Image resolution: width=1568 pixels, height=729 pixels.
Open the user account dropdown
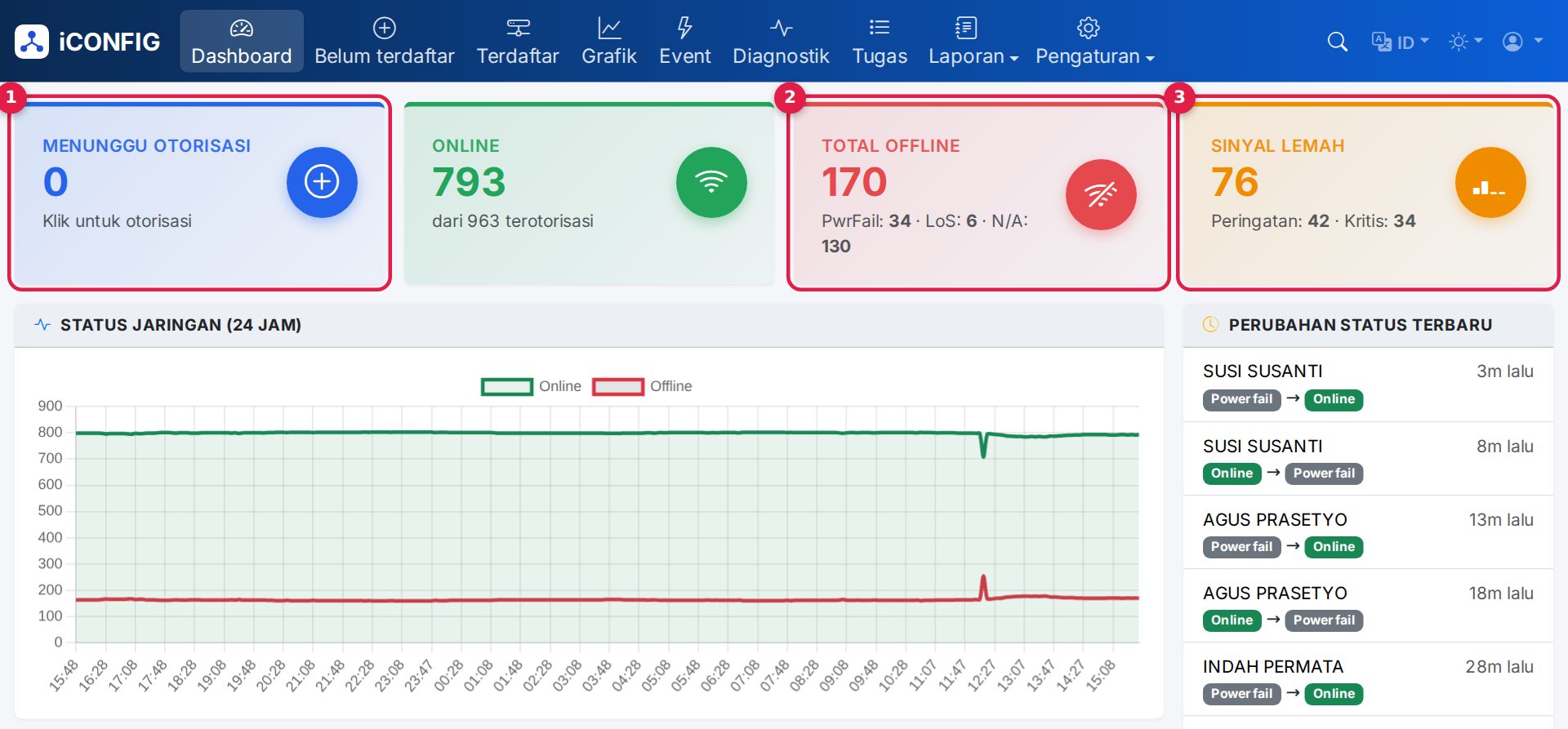click(1522, 42)
